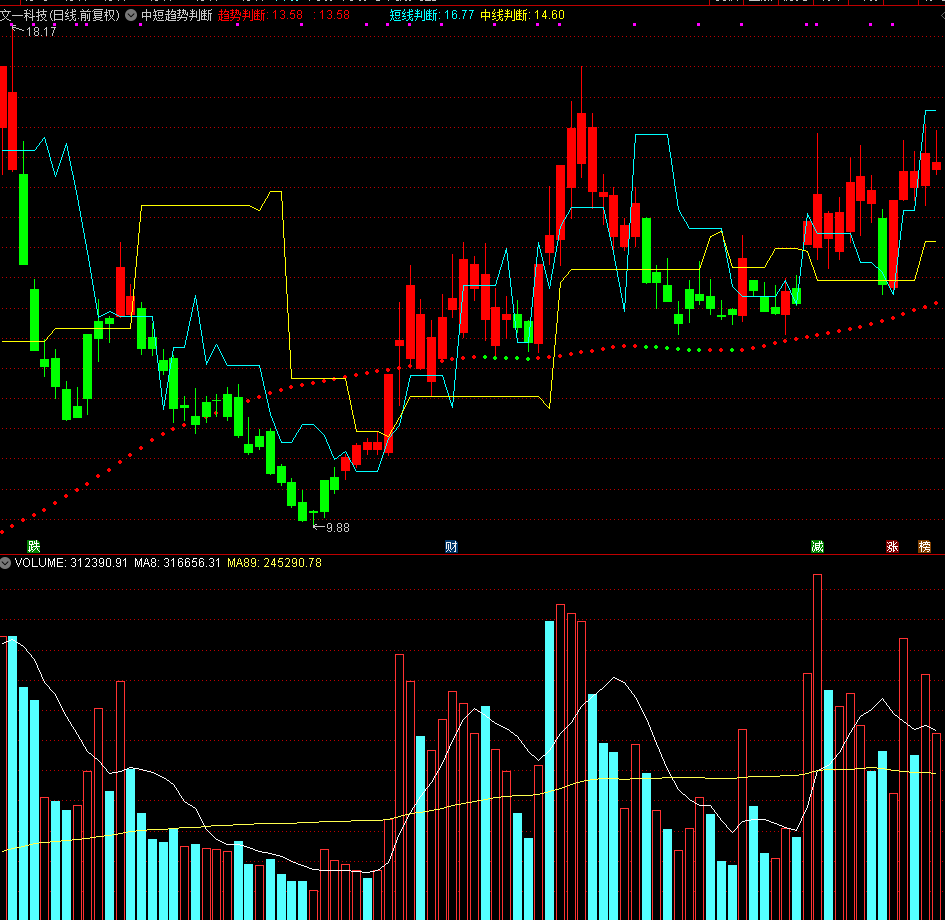
Task: Click the blue 财 event marker
Action: click(x=451, y=546)
